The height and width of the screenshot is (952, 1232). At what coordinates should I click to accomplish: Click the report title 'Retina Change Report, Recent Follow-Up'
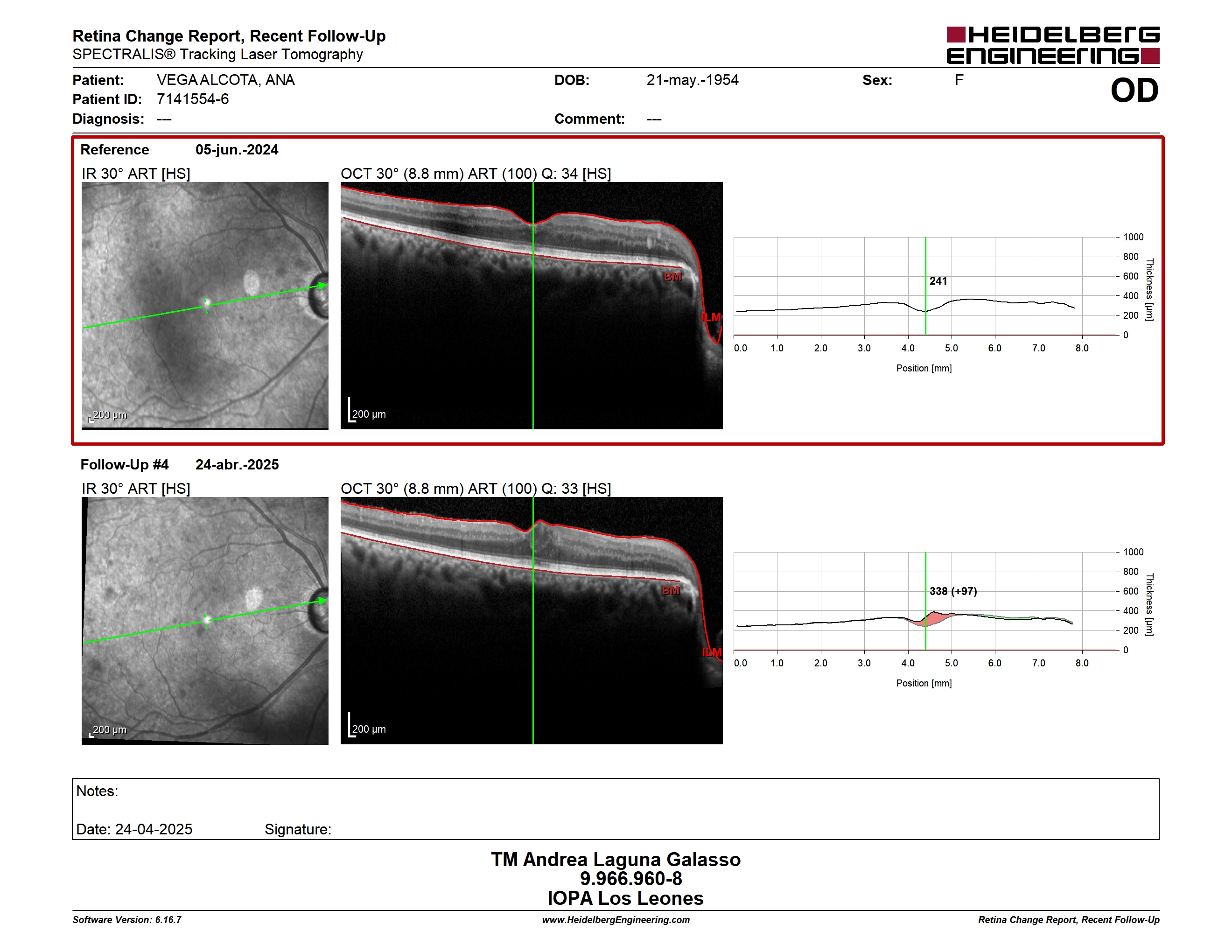click(x=229, y=36)
